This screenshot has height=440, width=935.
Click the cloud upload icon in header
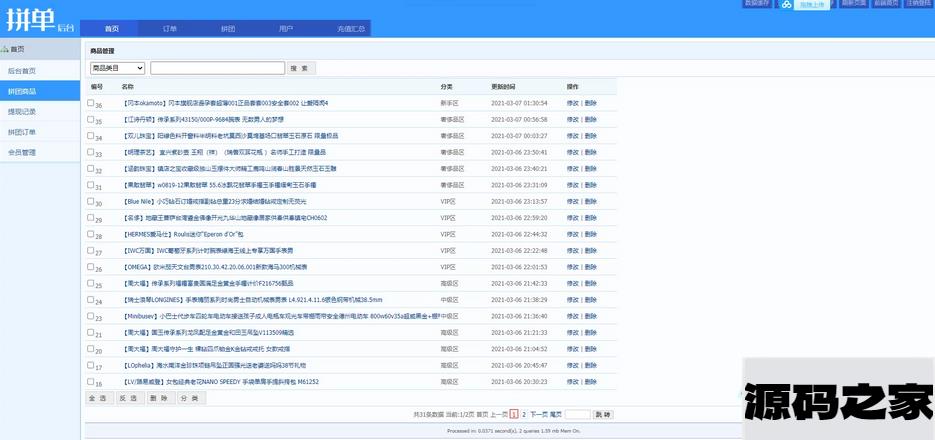(x=787, y=5)
